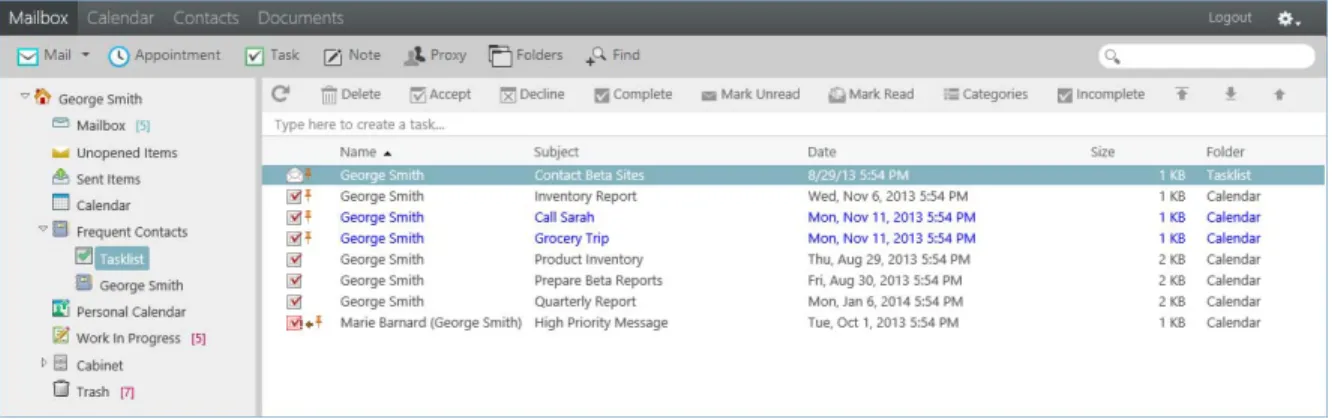Open the Personal Calendar folder
The height and width of the screenshot is (419, 1332).
tap(131, 312)
